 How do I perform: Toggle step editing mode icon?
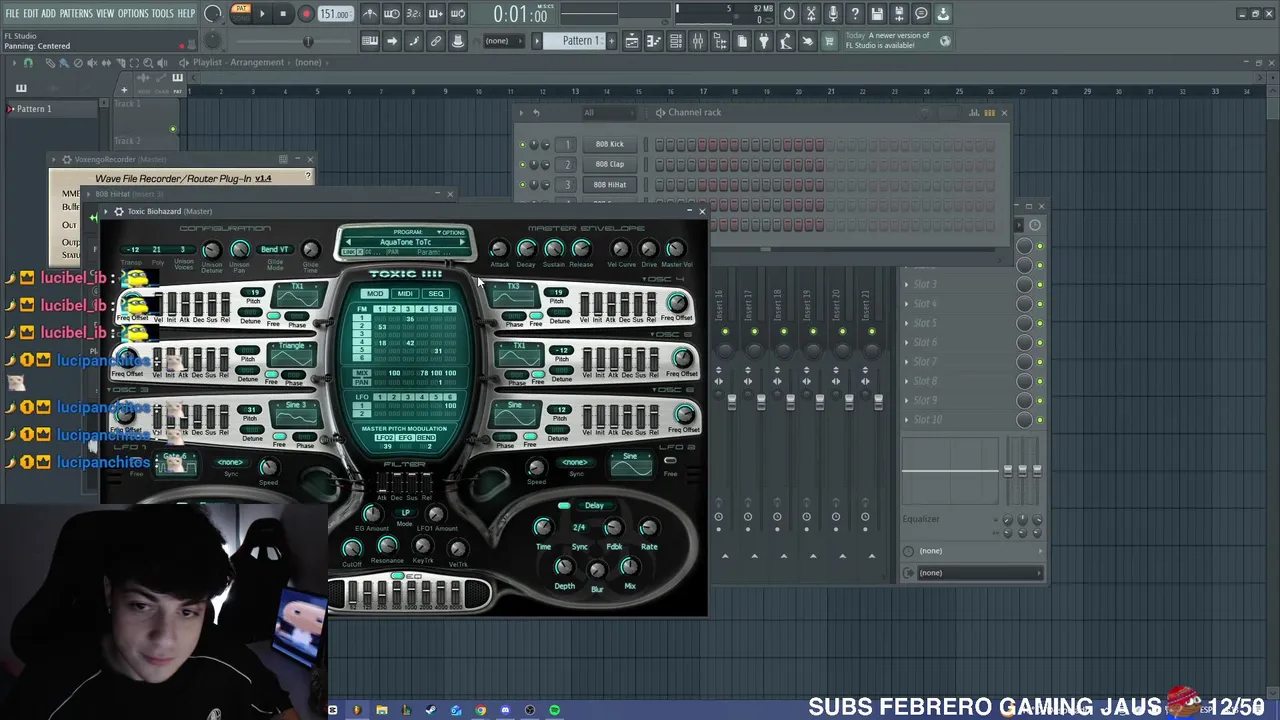(x=413, y=41)
